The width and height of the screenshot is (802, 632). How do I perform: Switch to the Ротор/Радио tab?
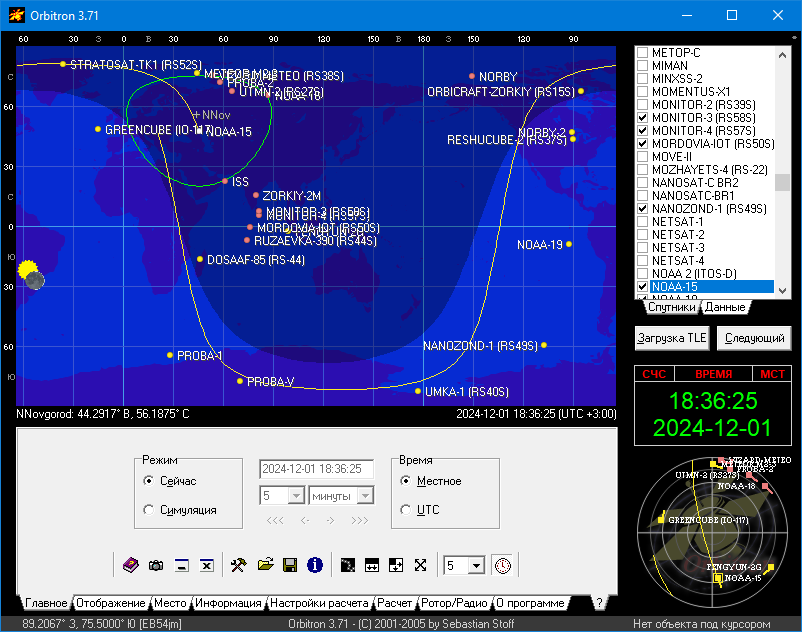click(454, 603)
